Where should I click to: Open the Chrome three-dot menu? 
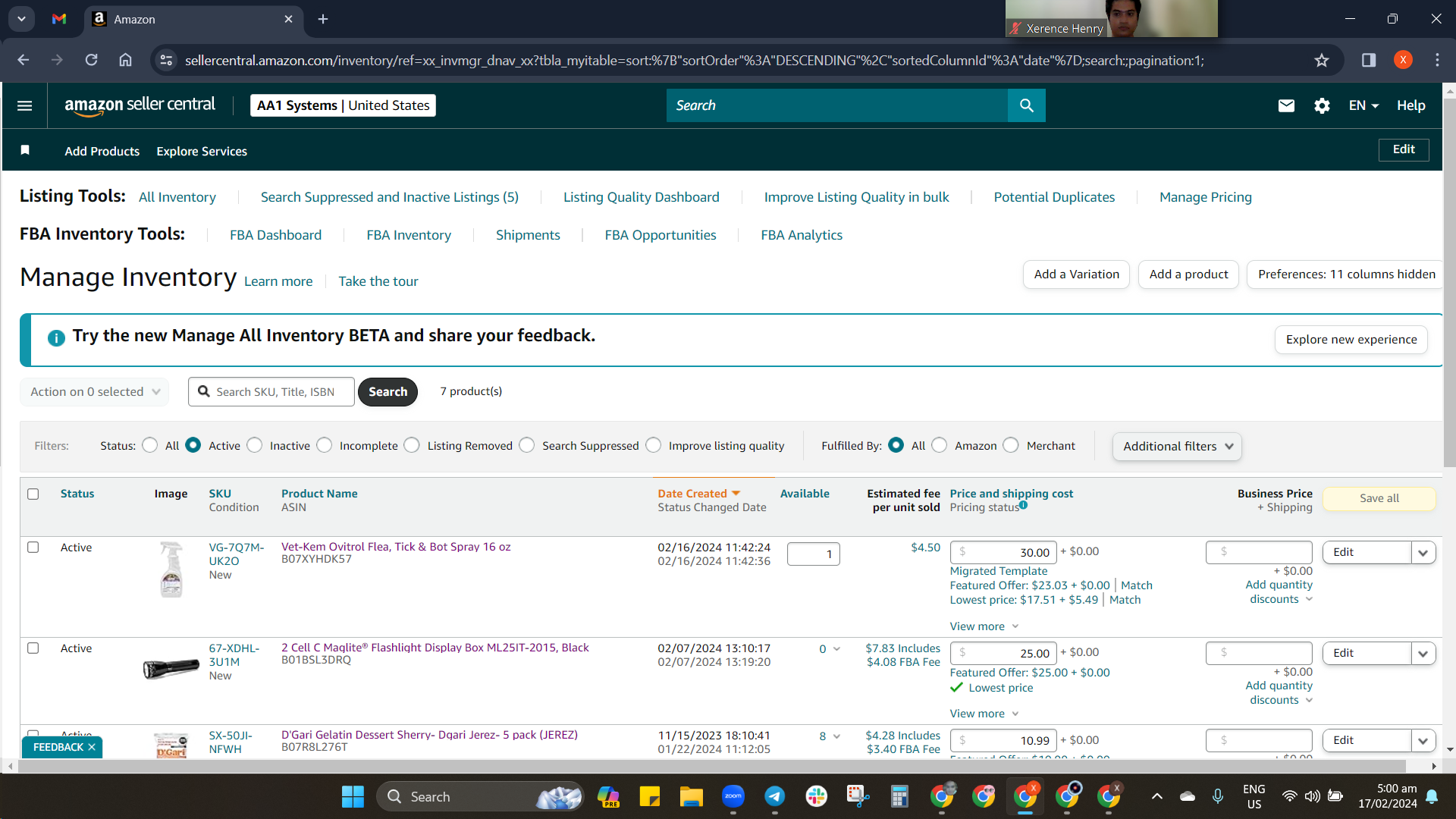coord(1437,60)
